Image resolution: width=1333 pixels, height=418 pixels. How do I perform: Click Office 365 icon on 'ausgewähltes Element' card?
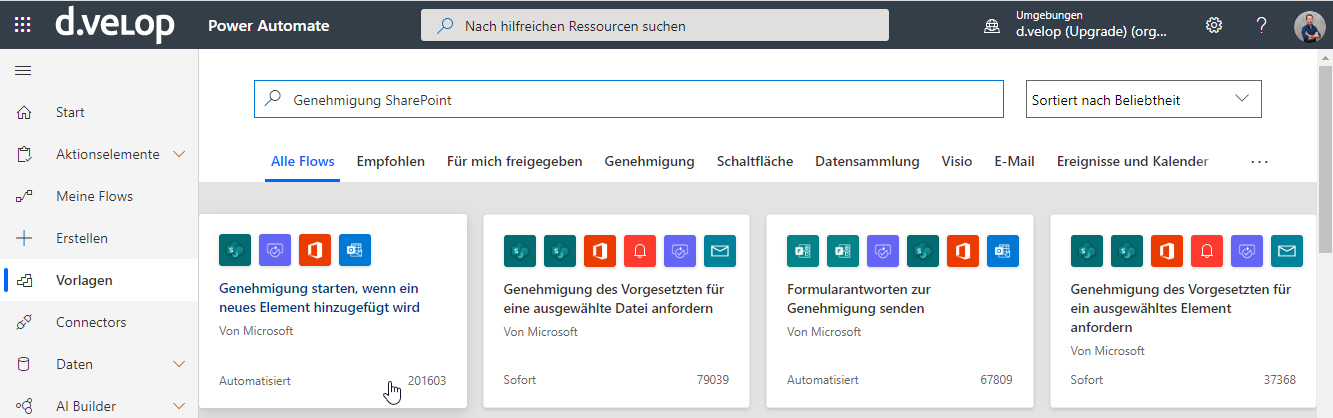1167,250
